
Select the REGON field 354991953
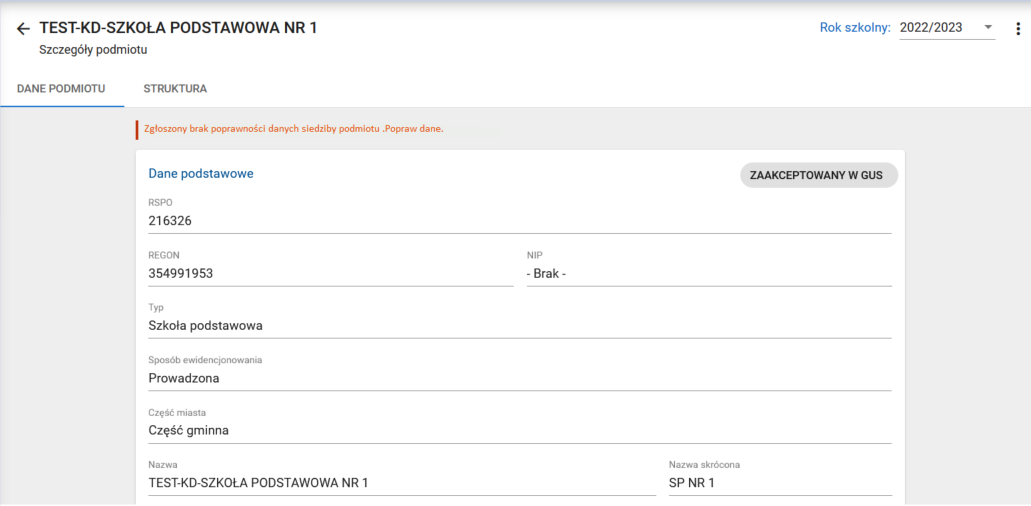[330, 273]
